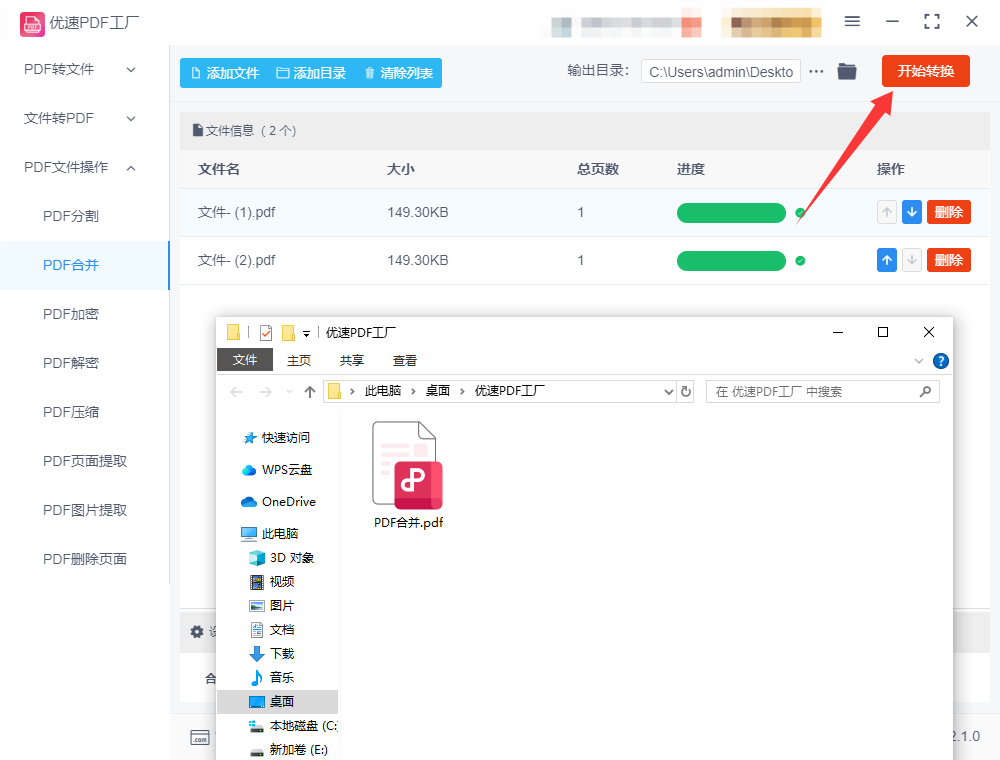Click breadcrumb arrow after 桌面
The width and height of the screenshot is (1000, 760).
pos(462,391)
